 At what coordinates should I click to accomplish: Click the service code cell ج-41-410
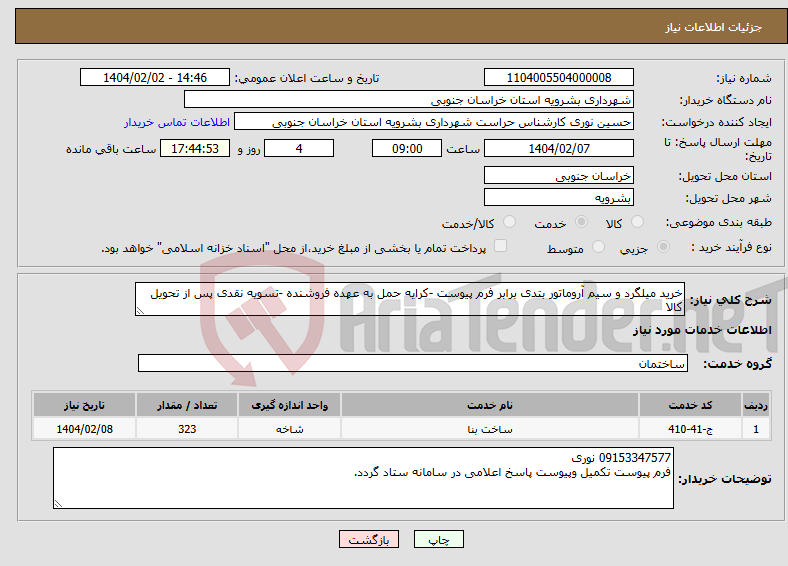(691, 429)
